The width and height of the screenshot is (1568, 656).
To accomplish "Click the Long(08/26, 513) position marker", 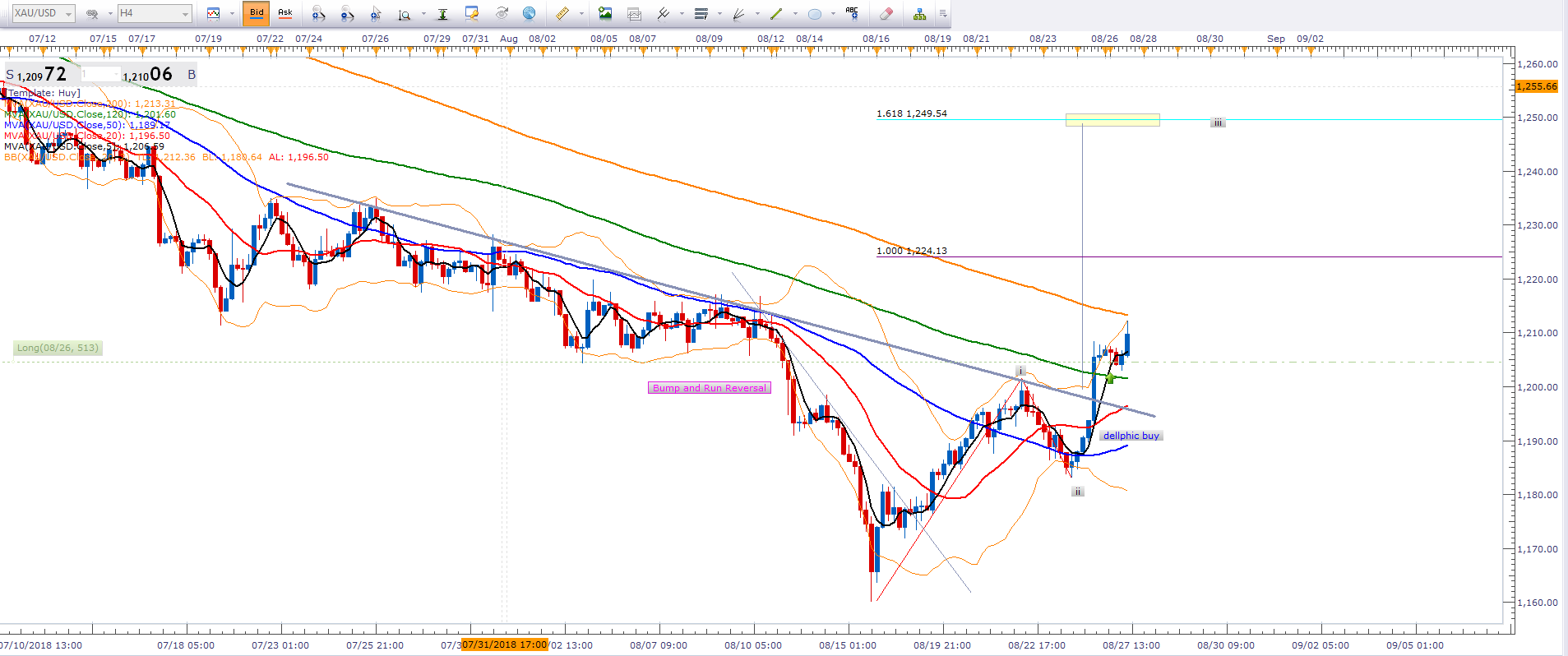I will [58, 348].
